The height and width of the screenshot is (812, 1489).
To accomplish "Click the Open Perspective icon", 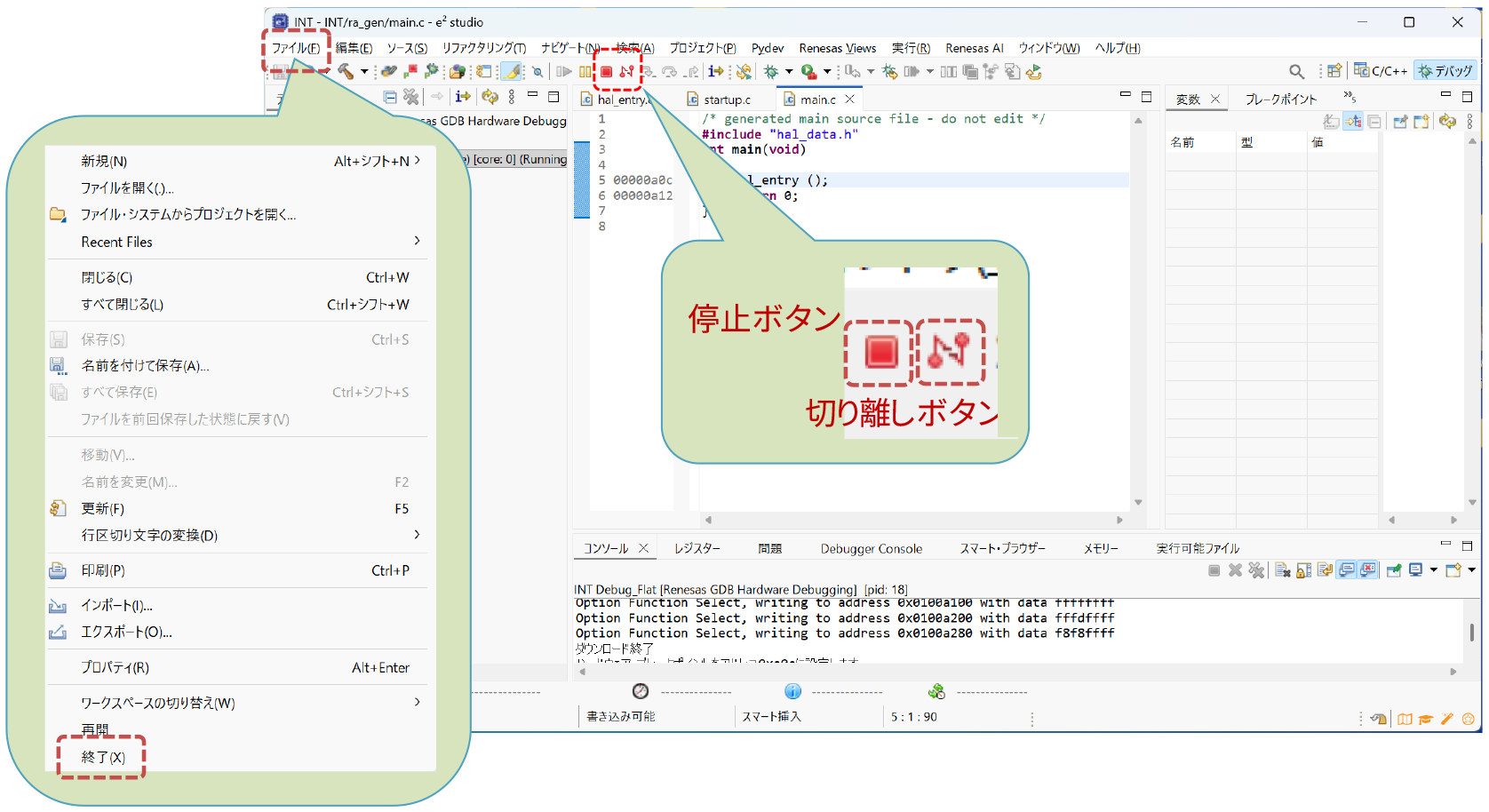I will pos(1334,71).
